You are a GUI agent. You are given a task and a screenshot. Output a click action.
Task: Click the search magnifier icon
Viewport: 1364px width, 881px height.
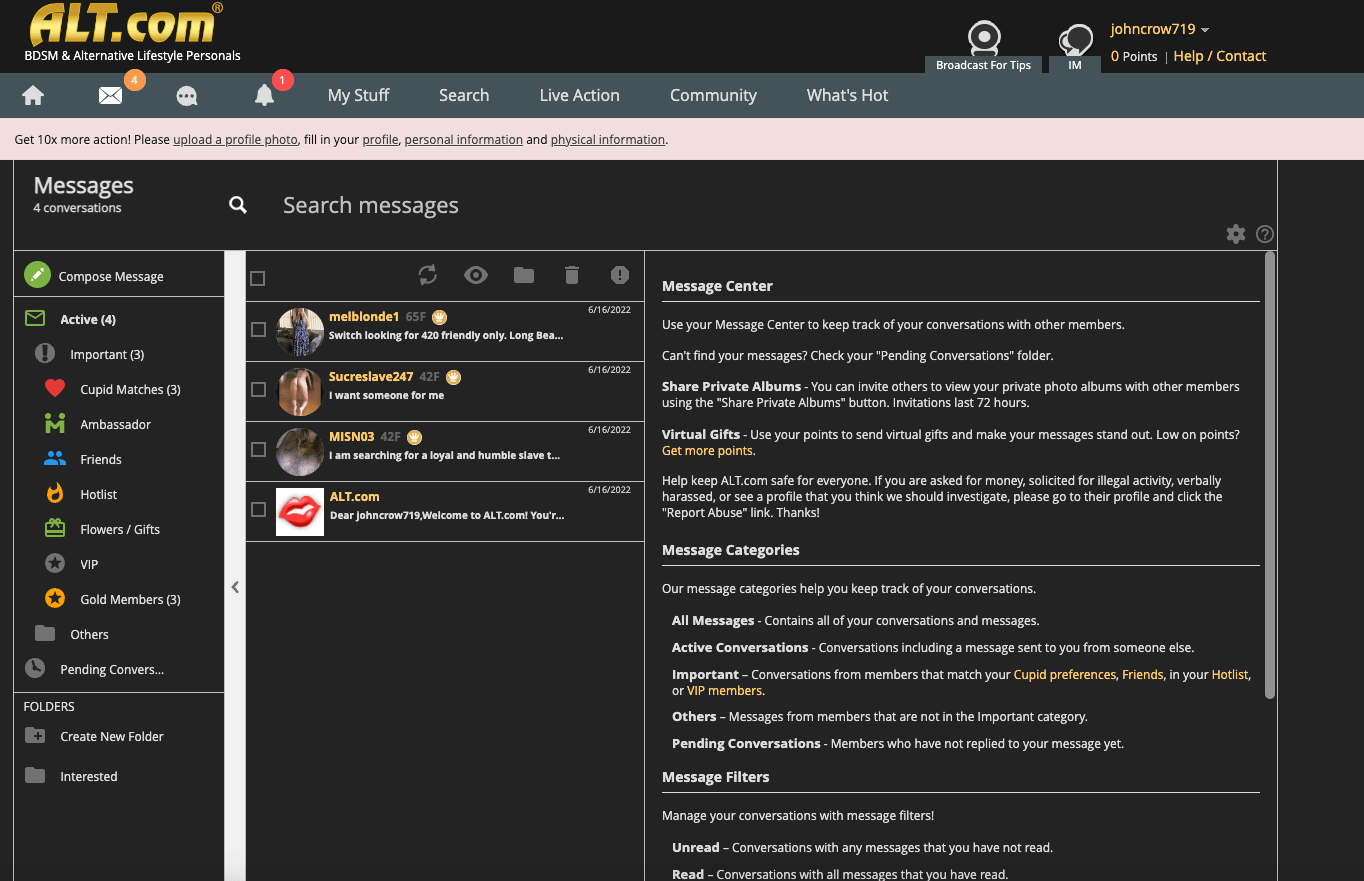click(238, 205)
